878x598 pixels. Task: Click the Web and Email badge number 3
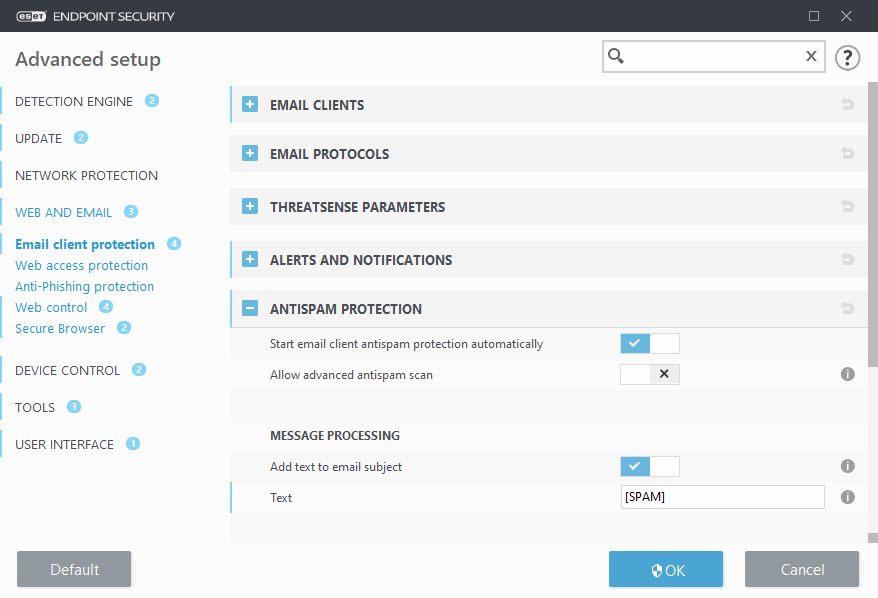point(130,212)
